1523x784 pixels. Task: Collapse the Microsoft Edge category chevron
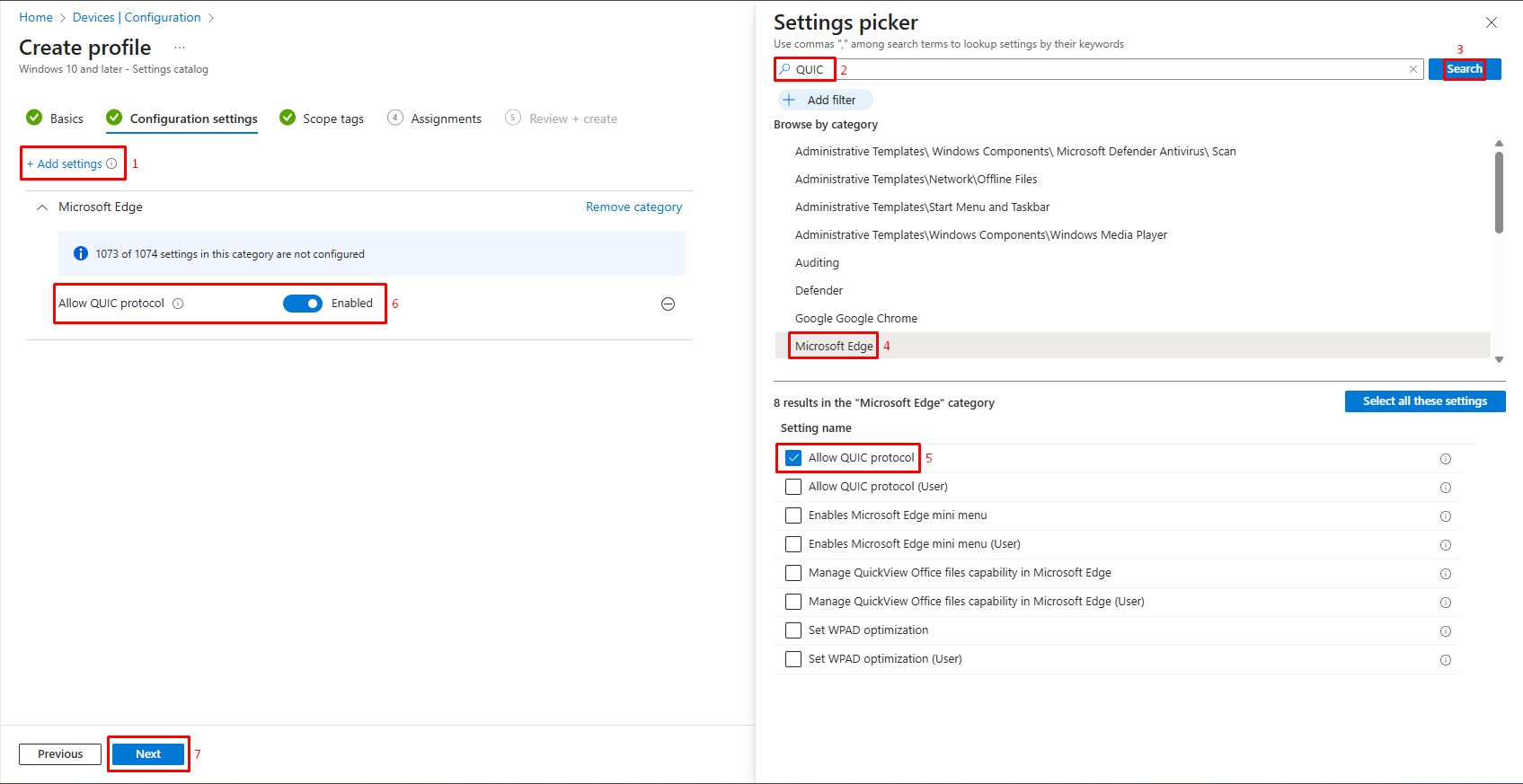[x=41, y=207]
